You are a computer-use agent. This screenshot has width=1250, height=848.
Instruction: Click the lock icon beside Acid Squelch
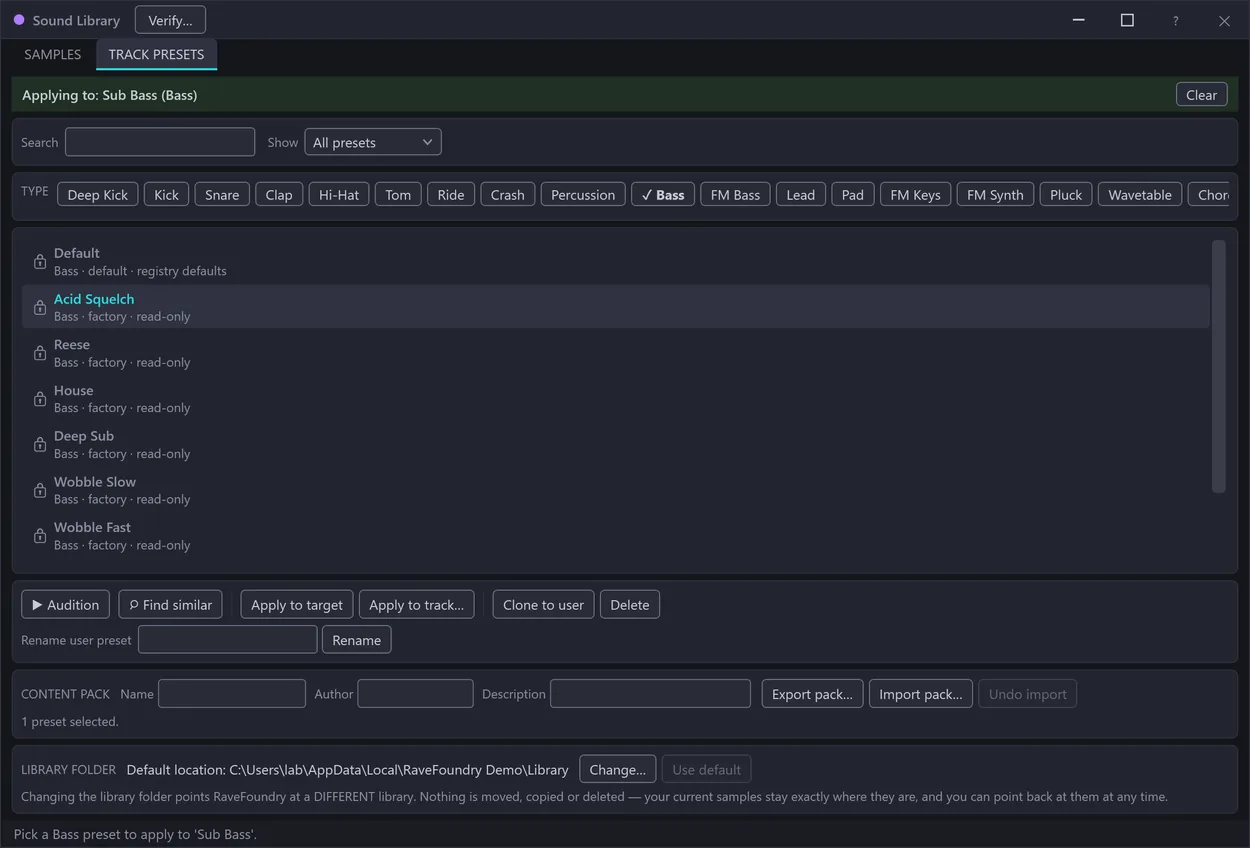tap(40, 307)
